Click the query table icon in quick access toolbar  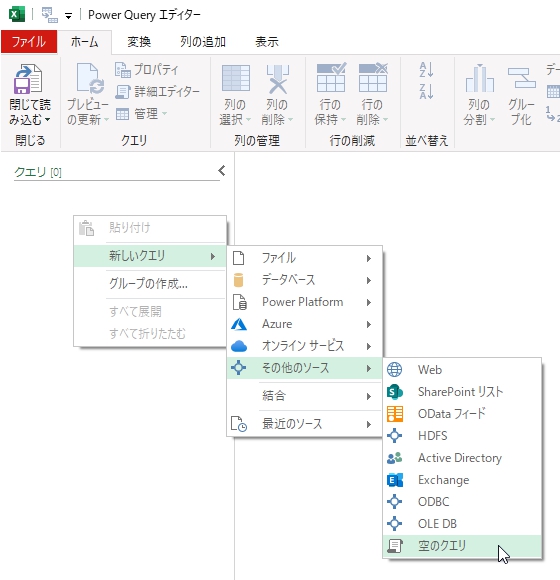tap(50, 15)
